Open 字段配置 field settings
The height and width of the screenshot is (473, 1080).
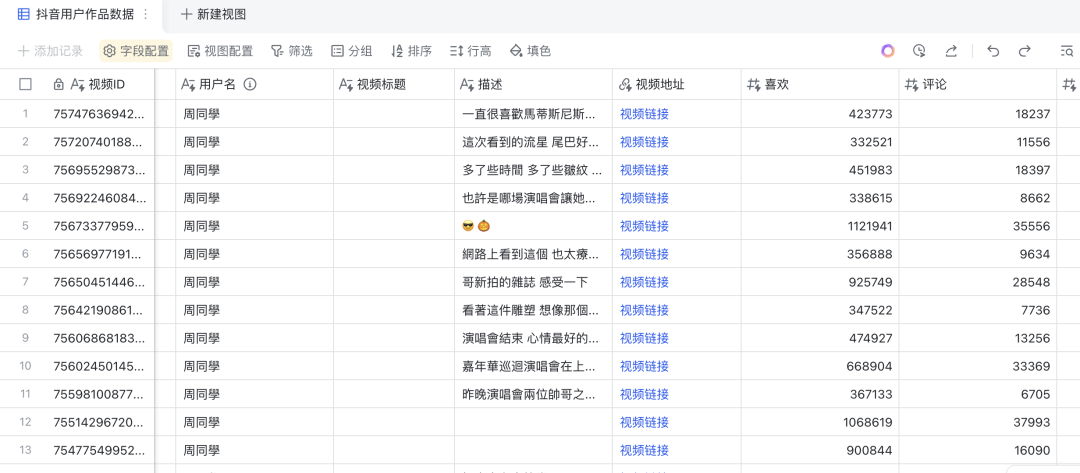(136, 51)
